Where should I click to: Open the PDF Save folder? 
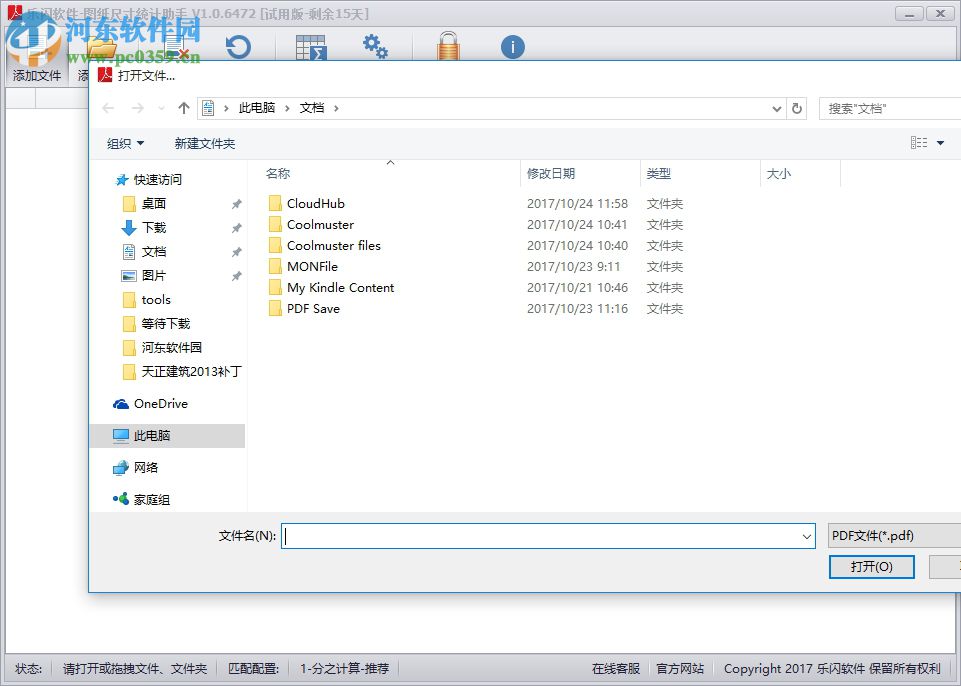(312, 308)
